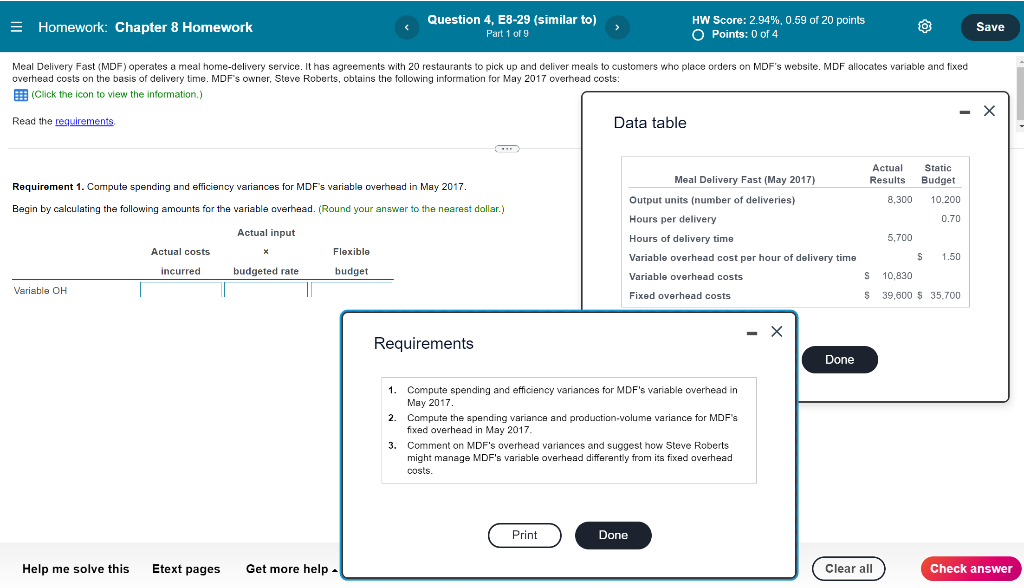This screenshot has height=588, width=1024.
Task: Select the 39,600 fixed overhead actual
Action: click(x=897, y=295)
